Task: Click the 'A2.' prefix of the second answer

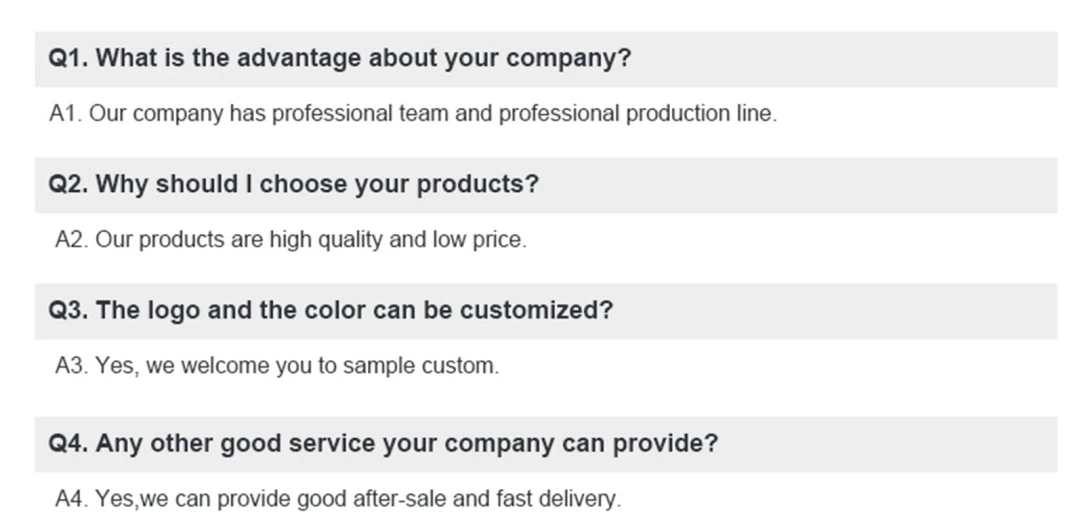Action: tap(72, 240)
